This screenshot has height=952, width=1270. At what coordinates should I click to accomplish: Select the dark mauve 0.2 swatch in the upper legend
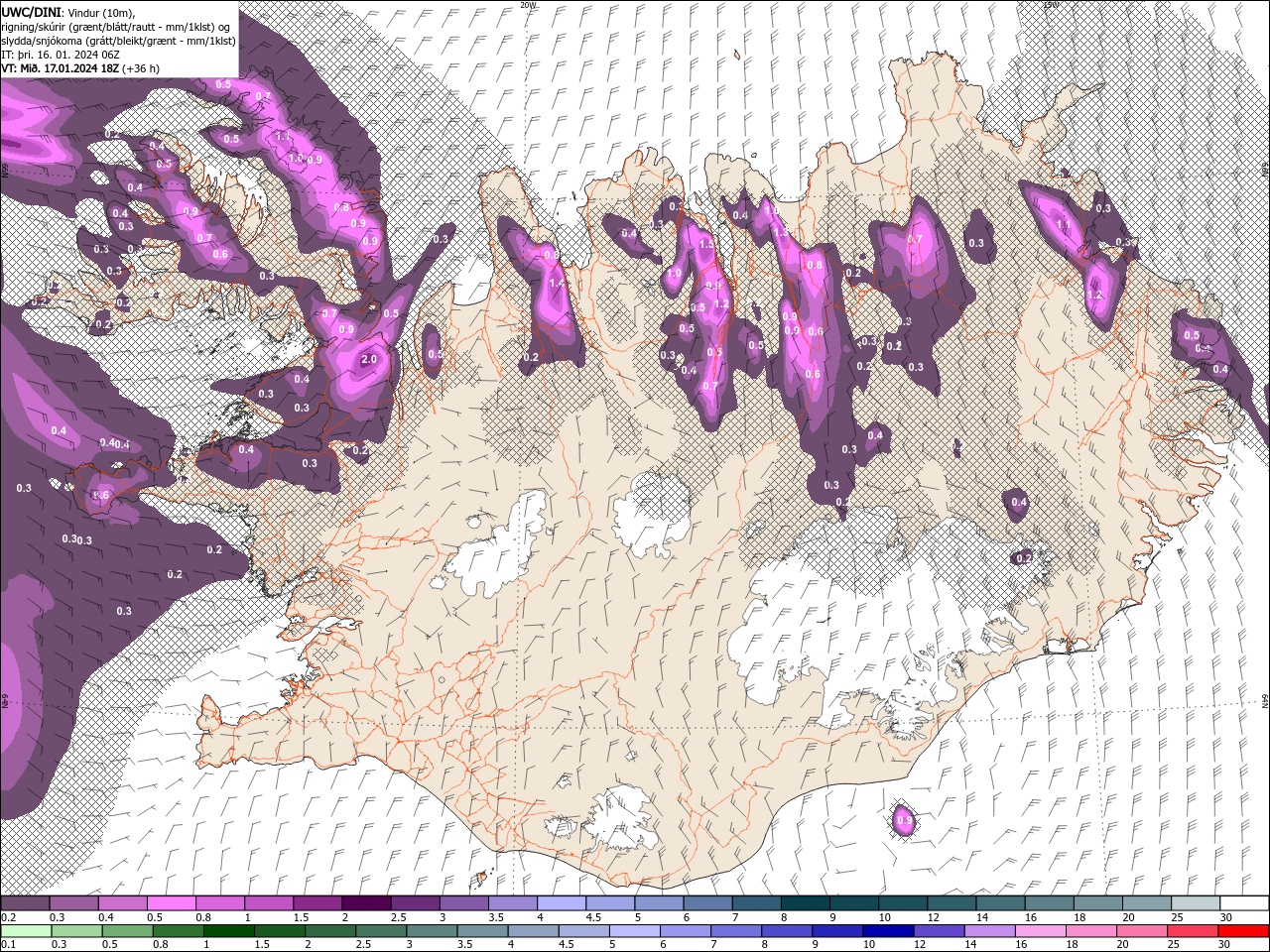[25, 903]
